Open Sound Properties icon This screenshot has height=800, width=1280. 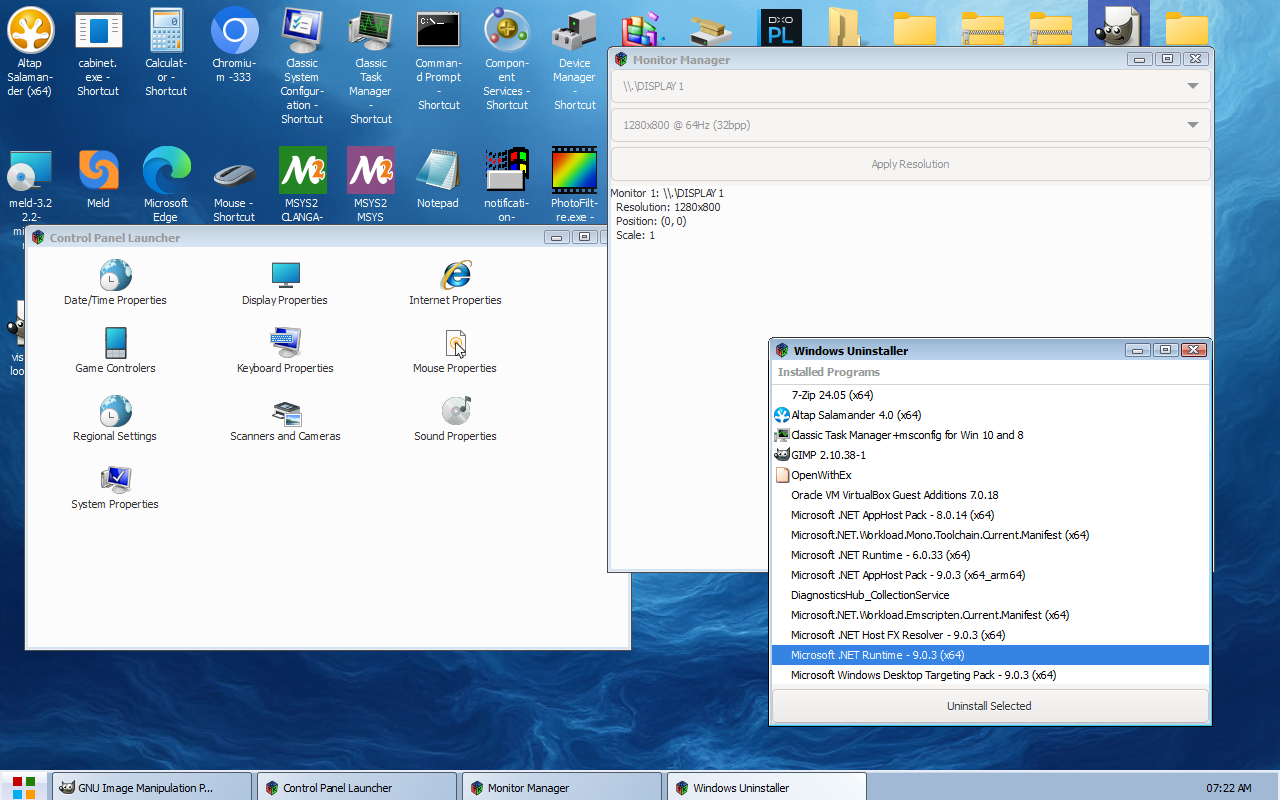pos(455,419)
